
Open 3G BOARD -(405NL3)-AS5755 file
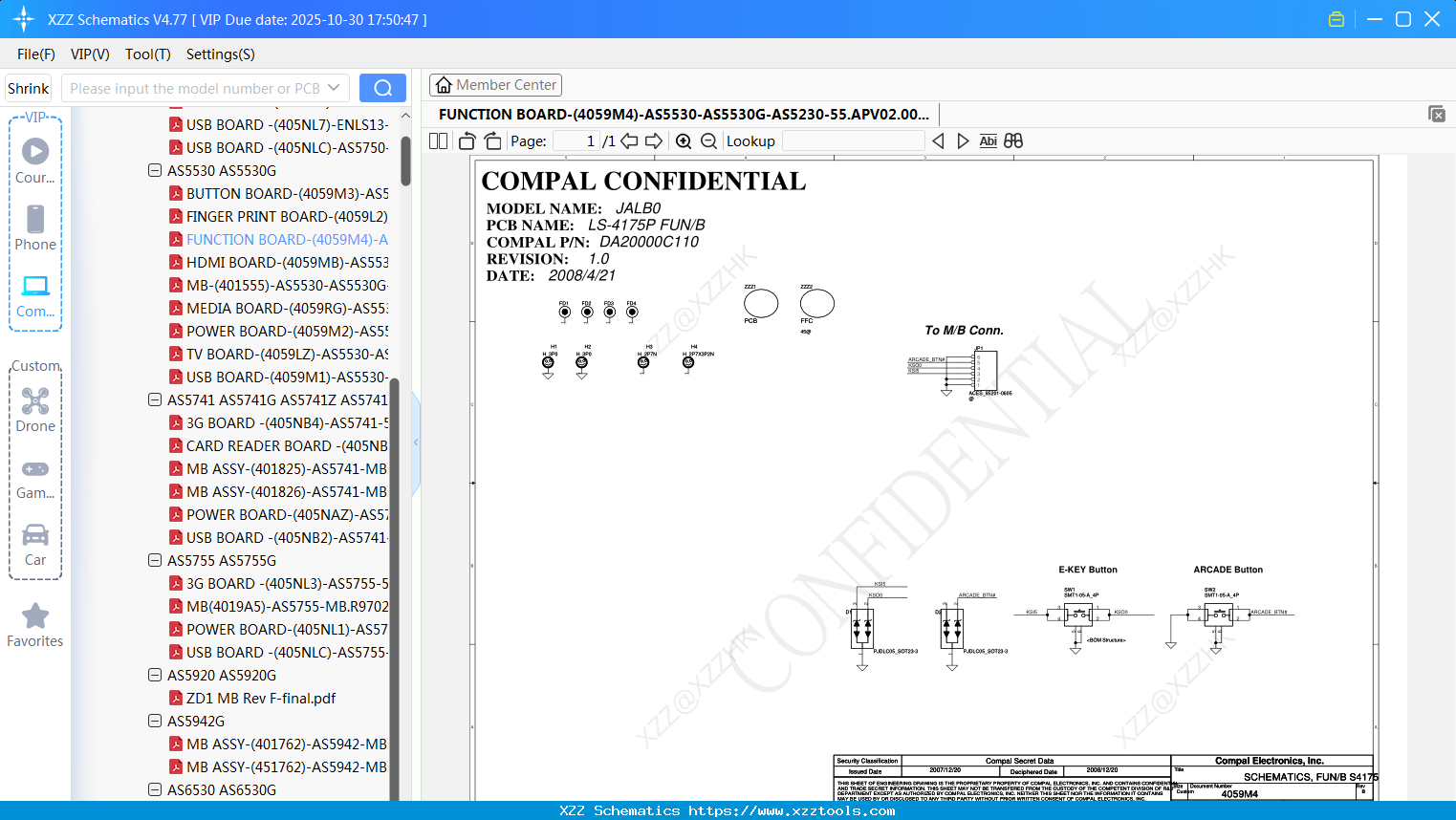click(279, 584)
